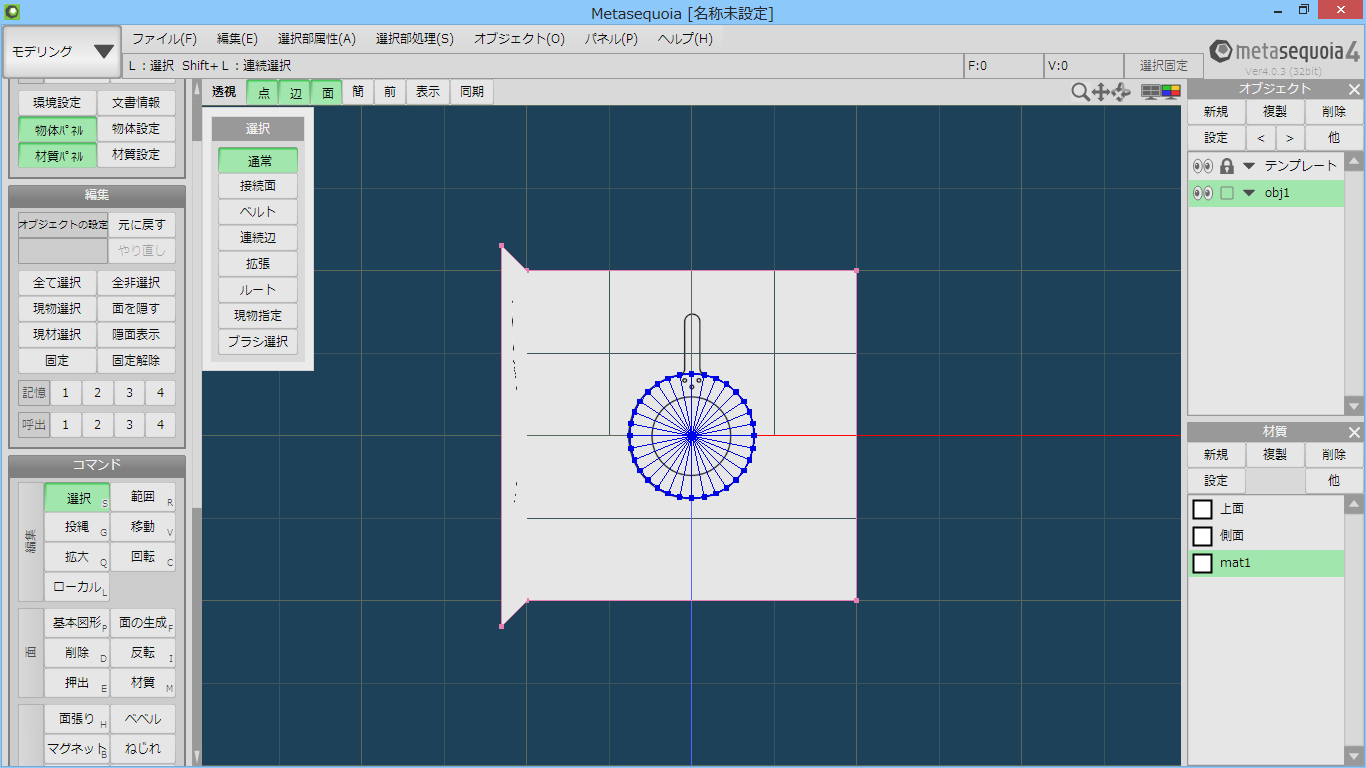Viewport: 1366px width, 768px height.
Task: Toggle 辺 edge display button
Action: point(295,92)
